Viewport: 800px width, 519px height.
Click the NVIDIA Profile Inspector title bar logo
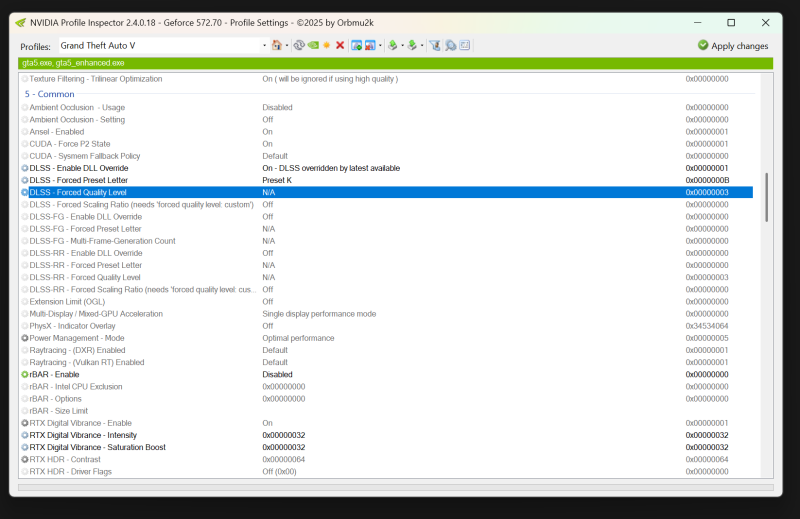(20, 23)
